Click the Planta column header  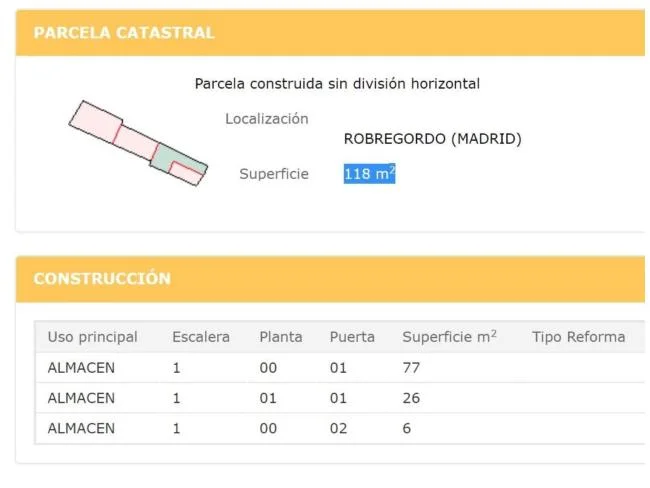click(281, 337)
